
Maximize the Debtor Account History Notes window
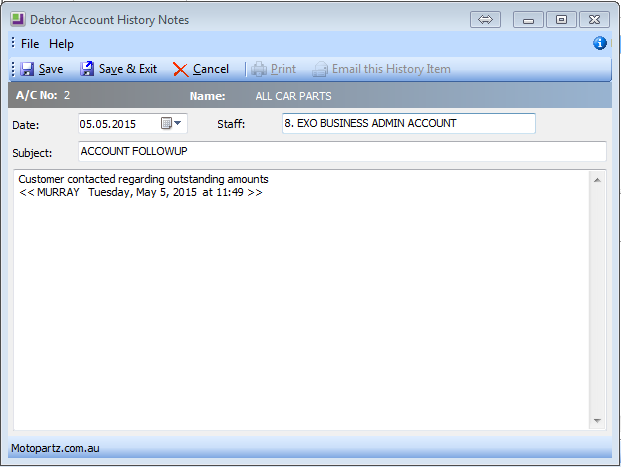(x=561, y=19)
